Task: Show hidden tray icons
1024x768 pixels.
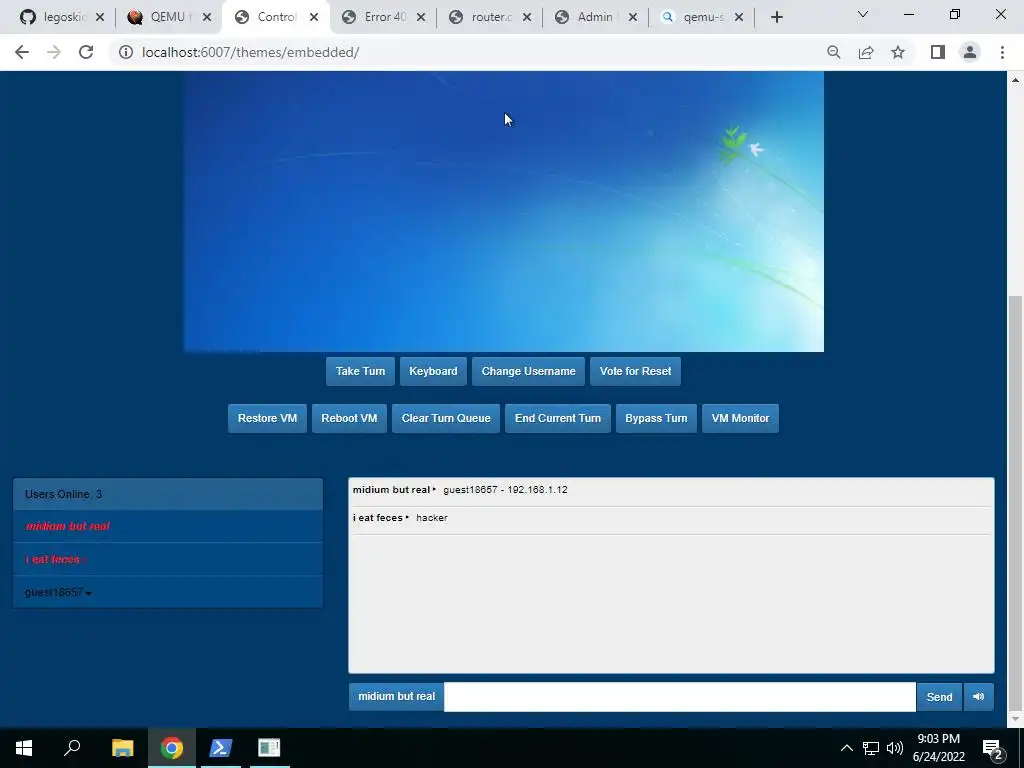Action: point(846,748)
